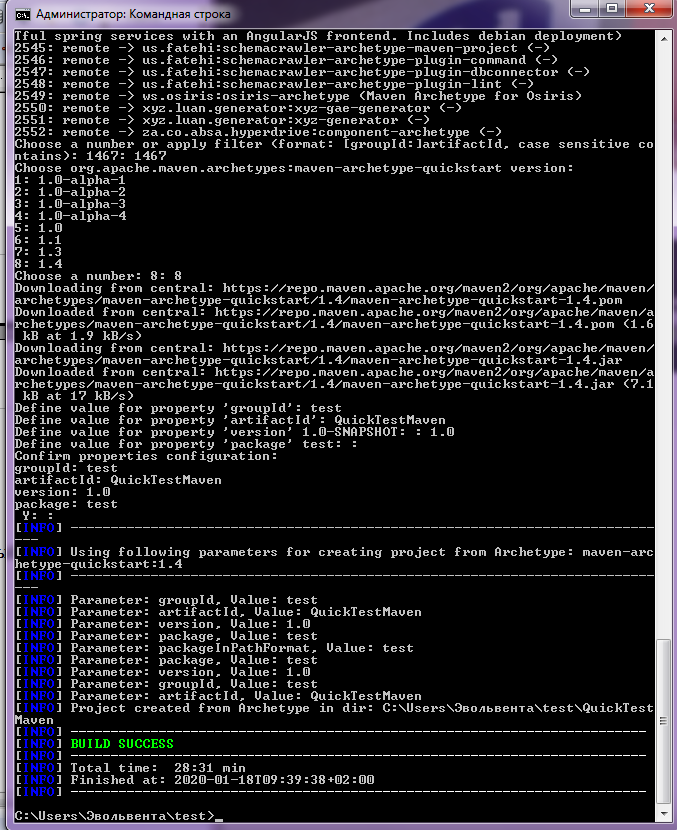Click the 'Choose a number: 8: 8' line
This screenshot has height=830, width=677.
point(98,276)
